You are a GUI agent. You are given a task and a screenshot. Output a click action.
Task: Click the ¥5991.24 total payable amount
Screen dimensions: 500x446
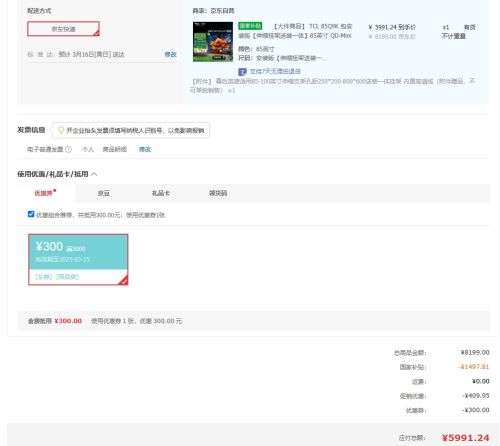click(x=465, y=438)
